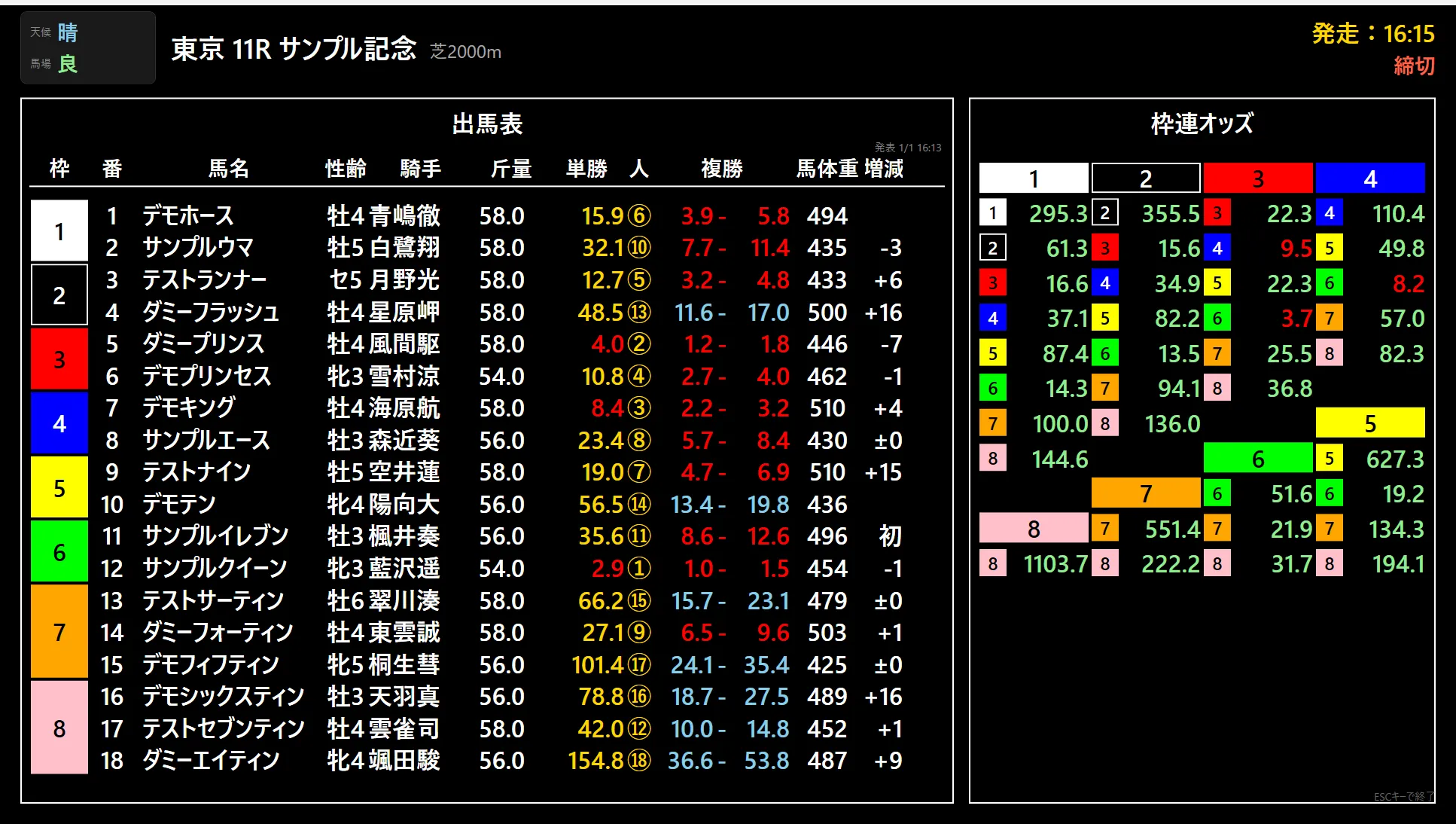Click the 馬体重 column header
Screen dimensions: 1456x824
(x=828, y=168)
